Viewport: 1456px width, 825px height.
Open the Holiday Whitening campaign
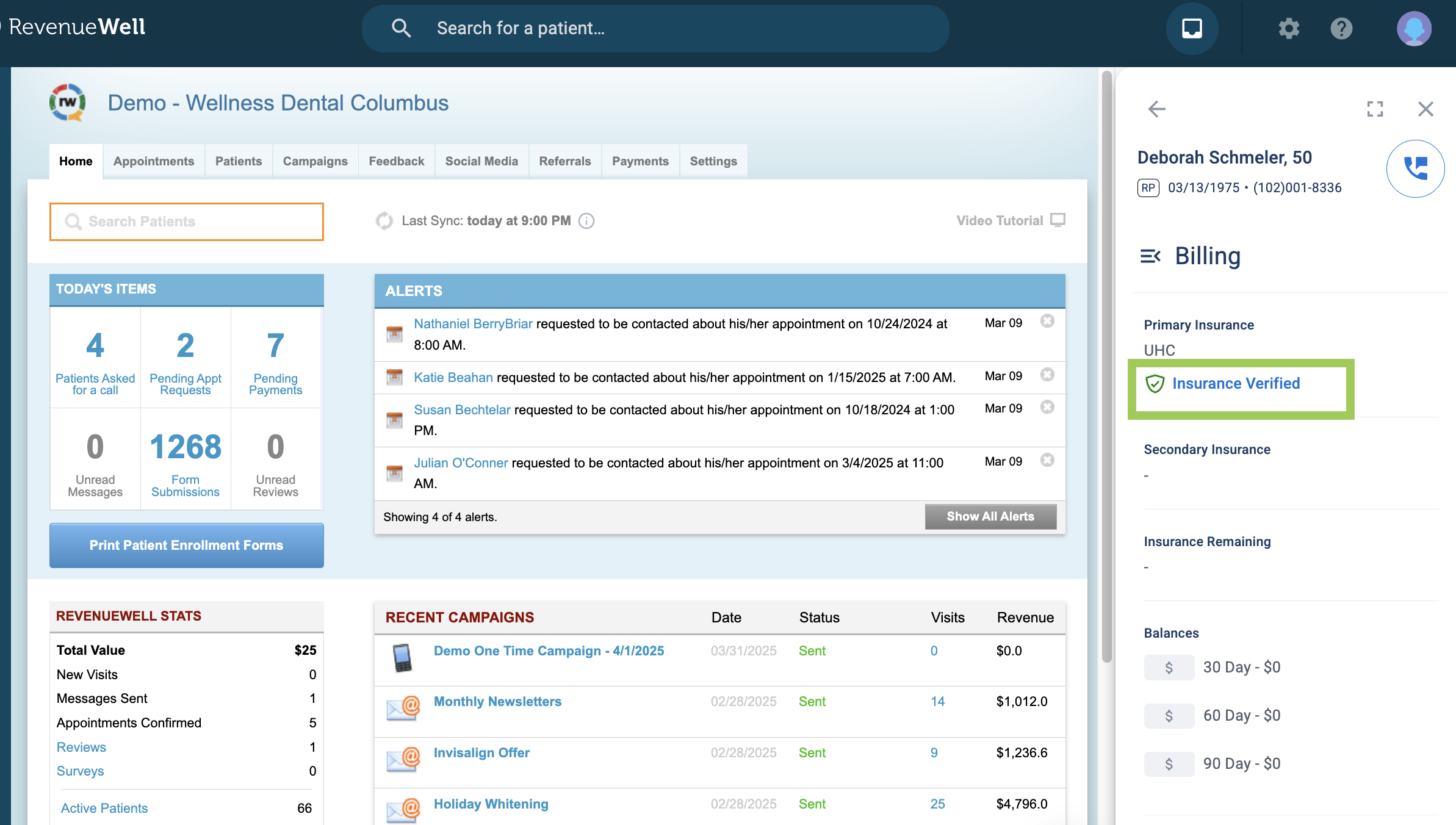[x=491, y=804]
